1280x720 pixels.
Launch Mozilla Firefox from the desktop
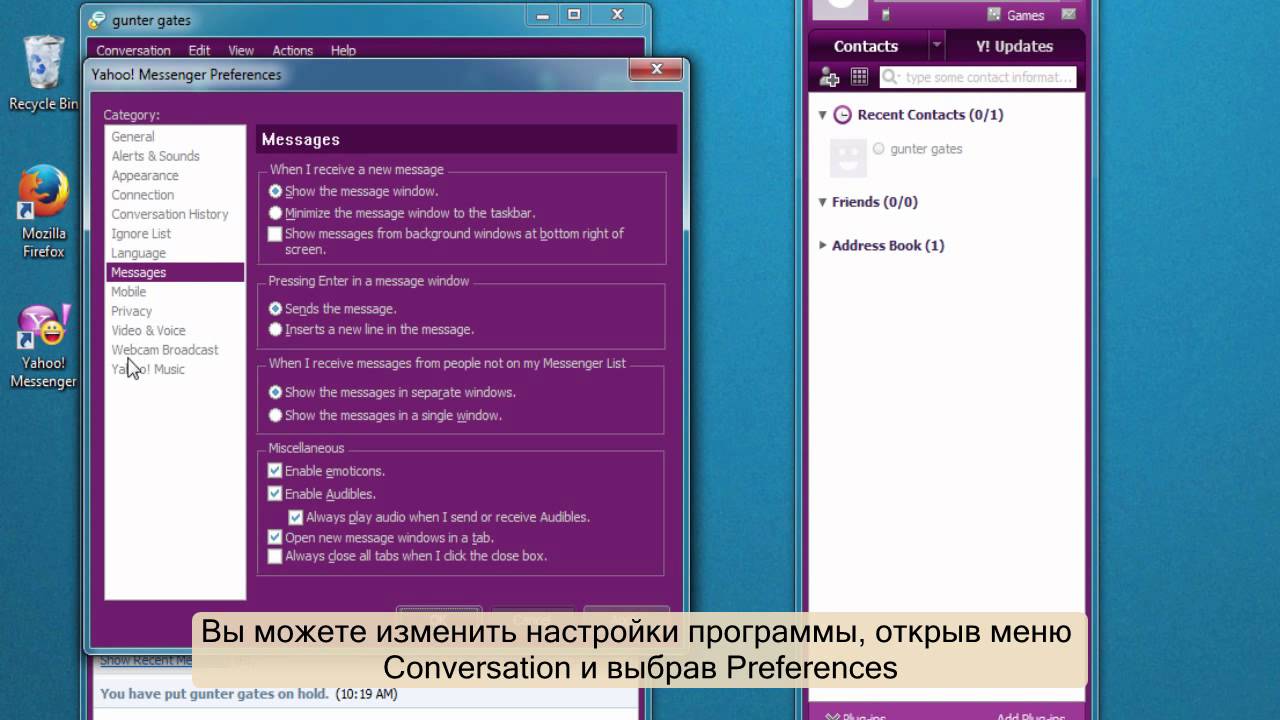(x=44, y=212)
